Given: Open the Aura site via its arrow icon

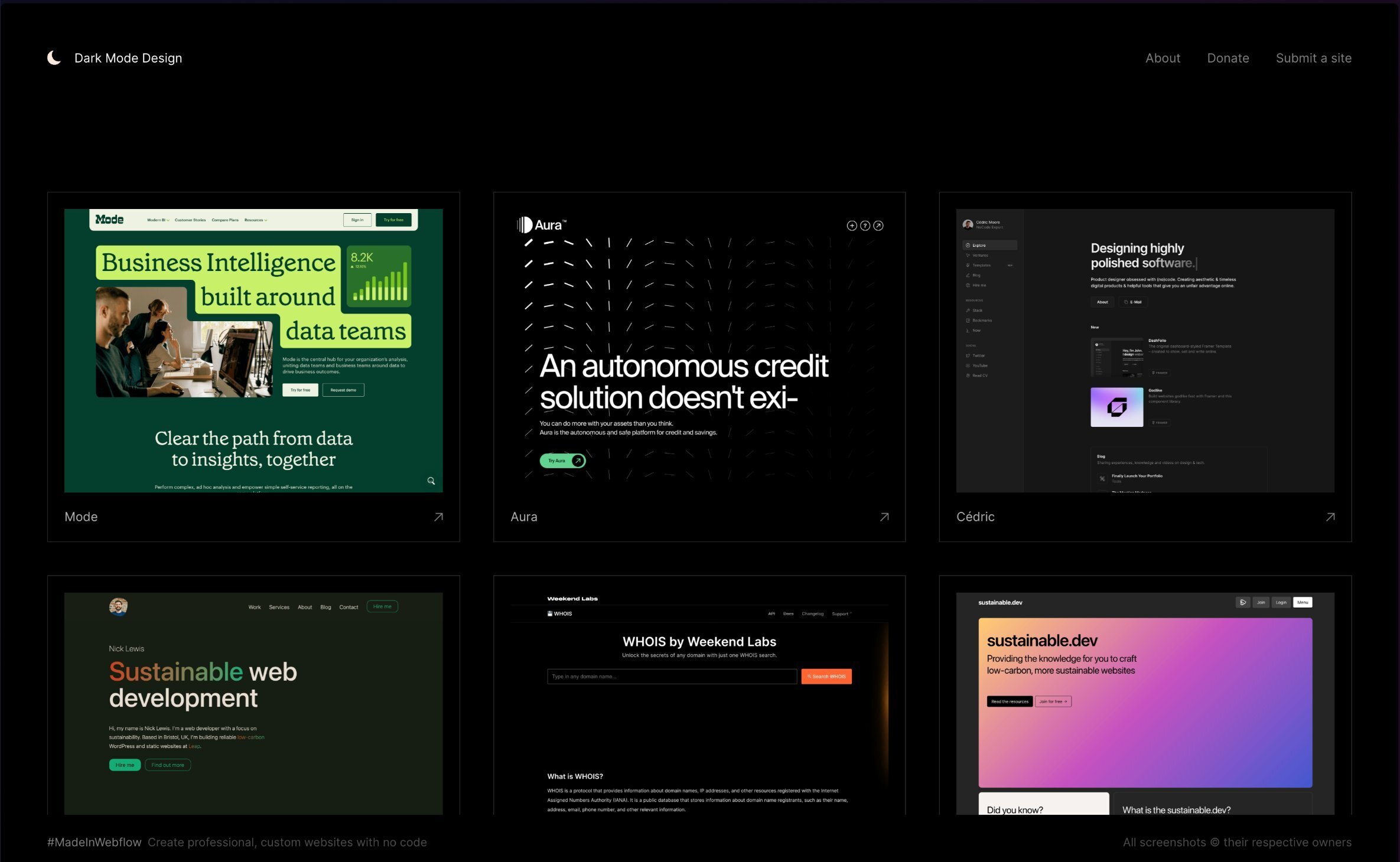Looking at the screenshot, I should pos(884,517).
